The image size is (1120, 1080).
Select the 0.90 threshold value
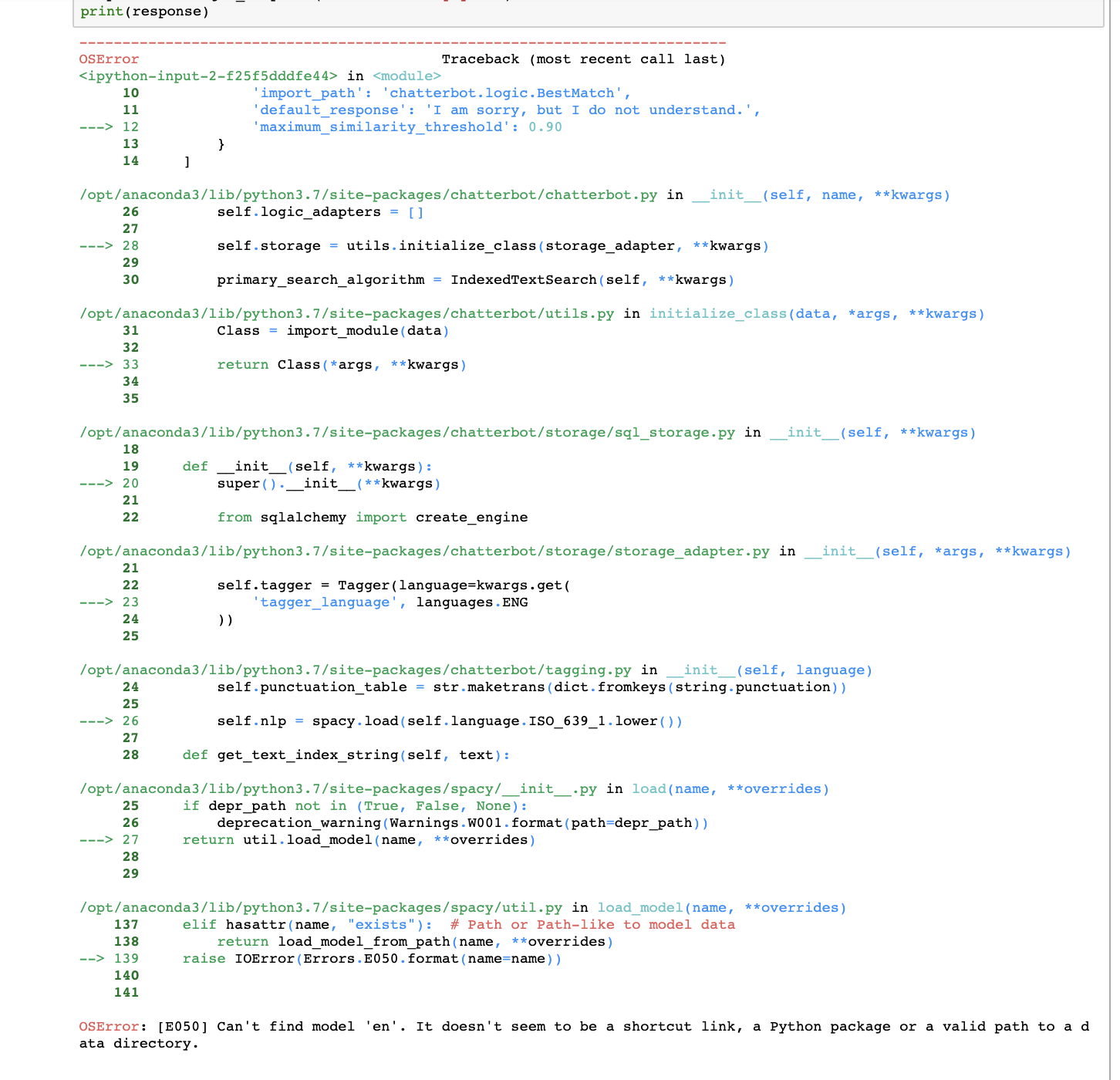[545, 127]
